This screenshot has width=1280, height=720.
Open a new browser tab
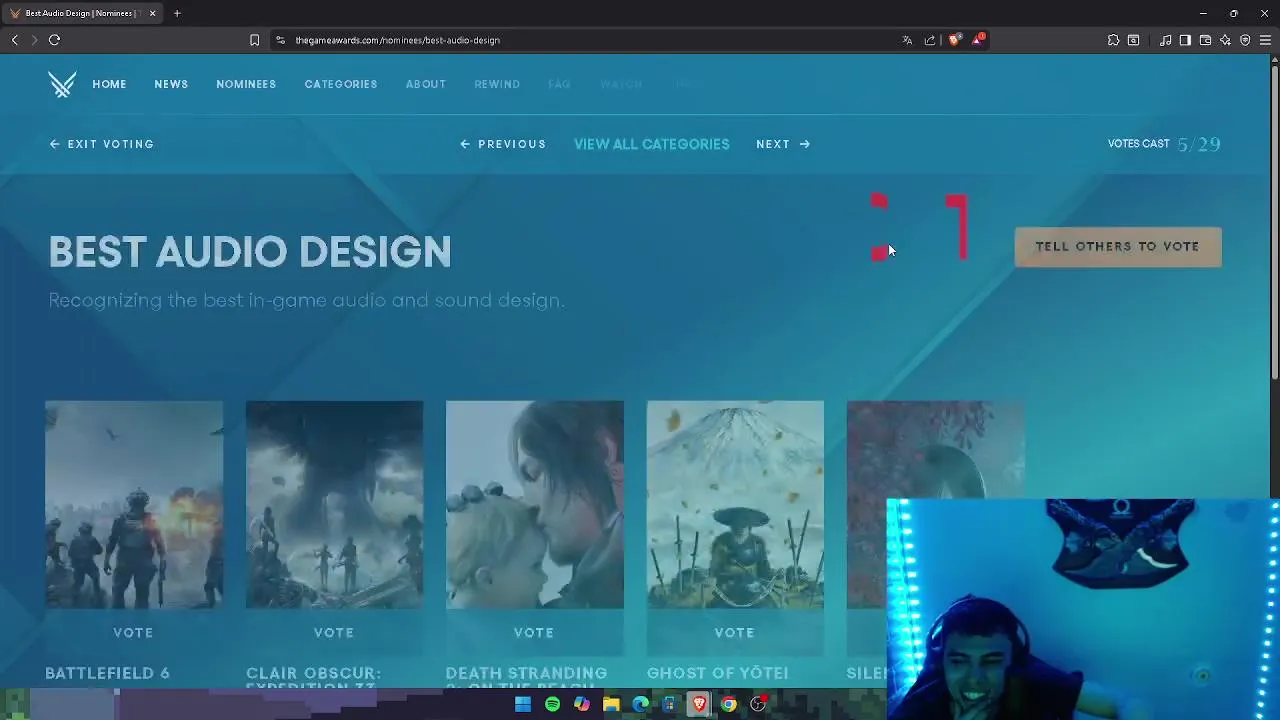click(177, 13)
